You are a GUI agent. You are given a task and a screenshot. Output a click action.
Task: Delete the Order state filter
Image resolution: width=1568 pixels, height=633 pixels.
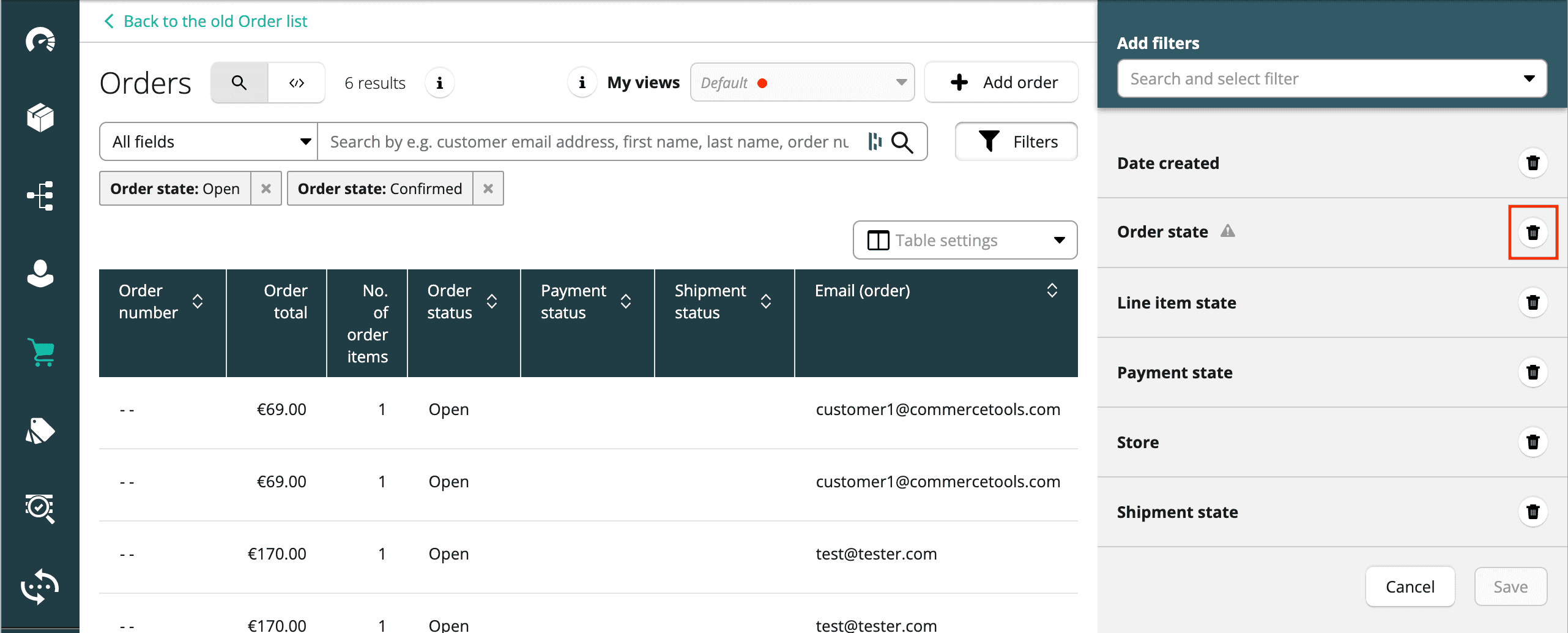point(1533,233)
